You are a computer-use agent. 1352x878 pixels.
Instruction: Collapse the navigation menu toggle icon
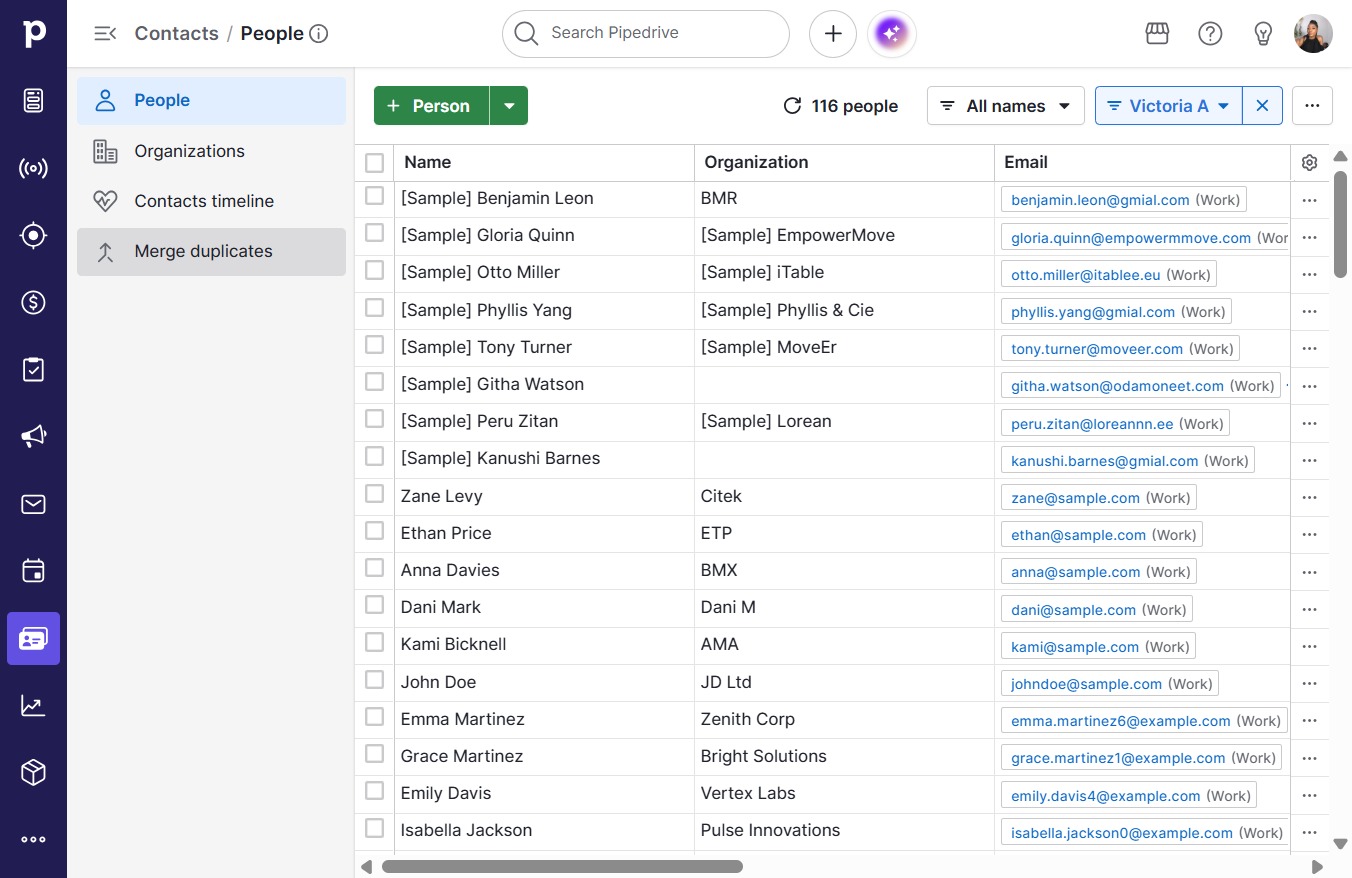tap(105, 34)
